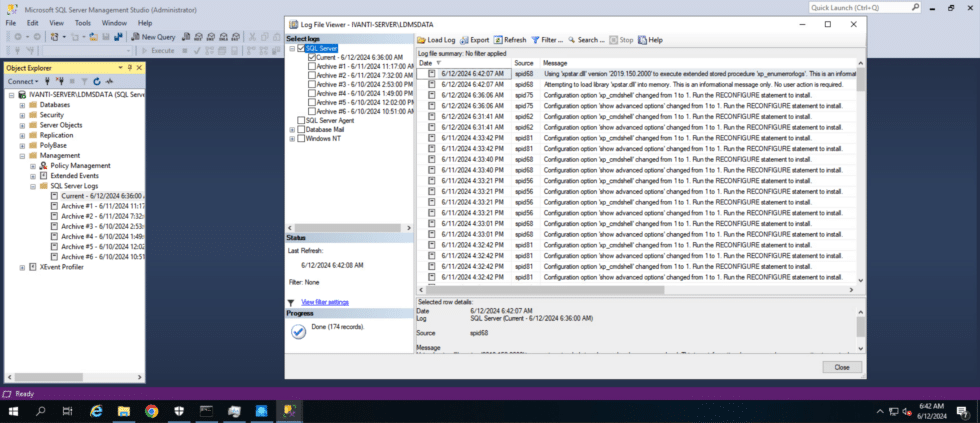
Task: Click the View filter settings link
Action: [x=324, y=301]
